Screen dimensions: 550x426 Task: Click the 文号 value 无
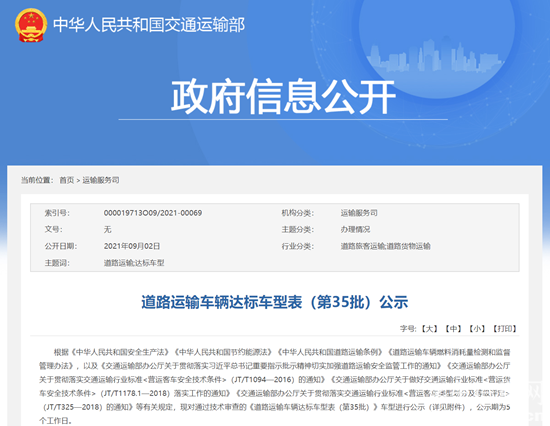point(107,229)
